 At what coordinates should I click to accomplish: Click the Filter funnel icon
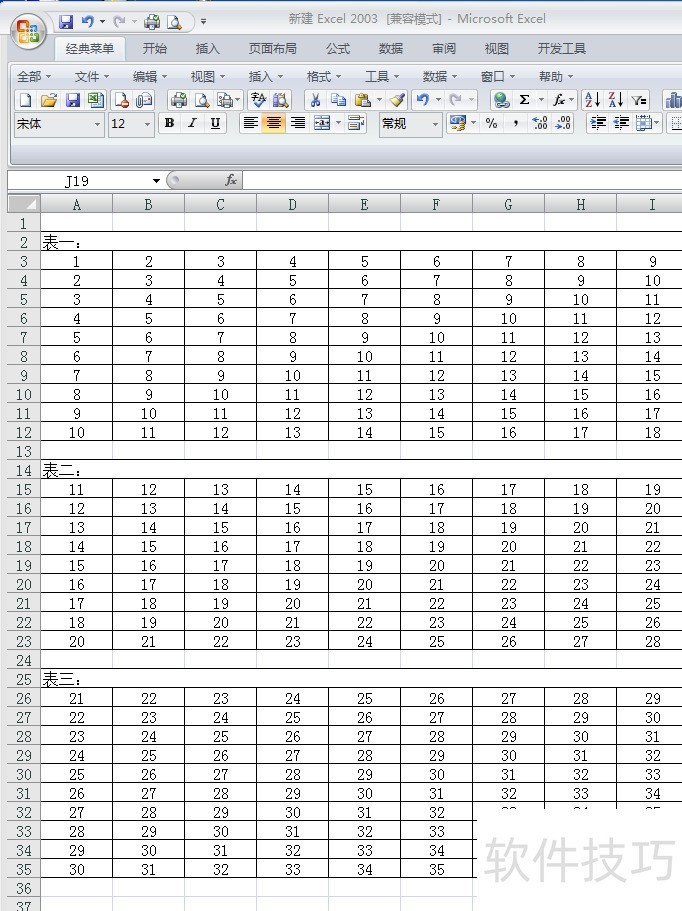click(639, 101)
